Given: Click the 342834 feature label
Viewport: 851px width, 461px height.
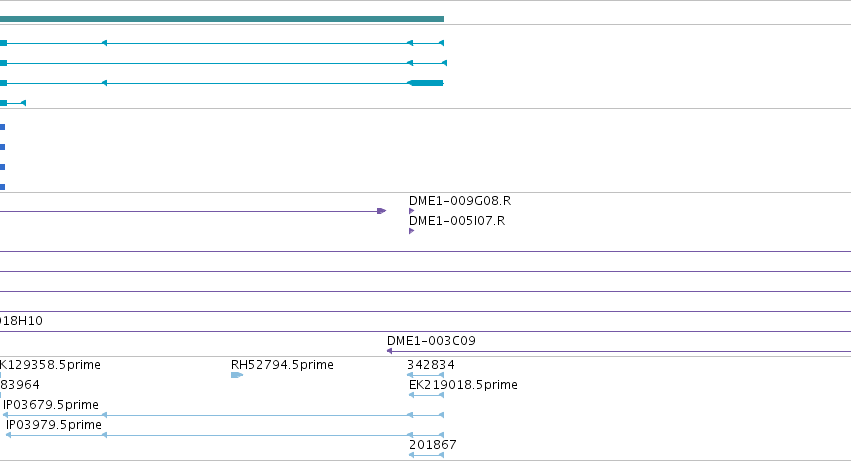Looking at the screenshot, I should pyautogui.click(x=431, y=365).
